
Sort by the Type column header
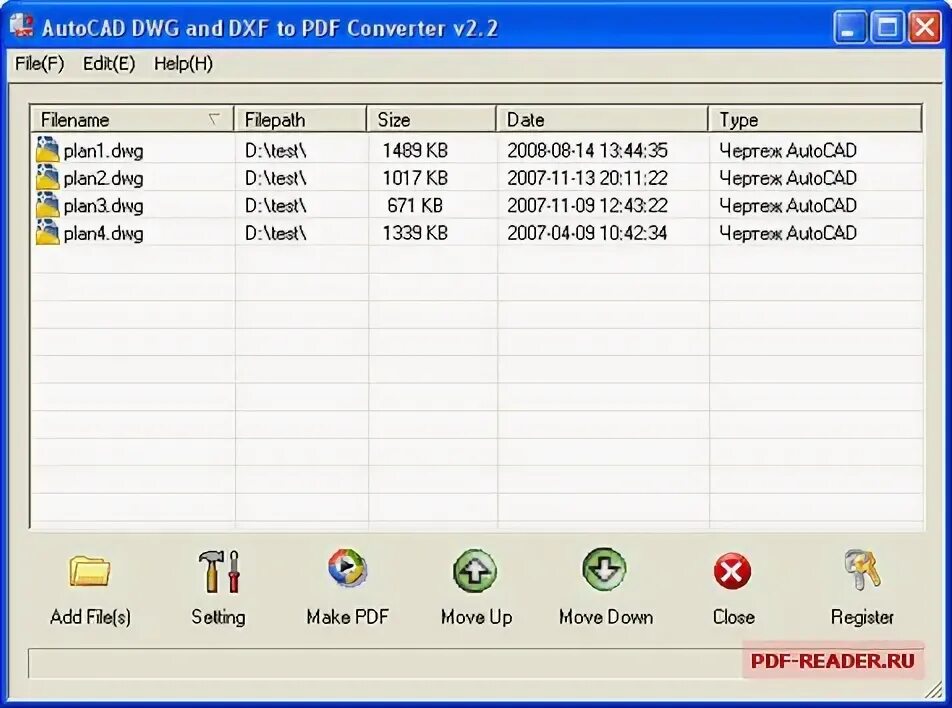coord(815,120)
